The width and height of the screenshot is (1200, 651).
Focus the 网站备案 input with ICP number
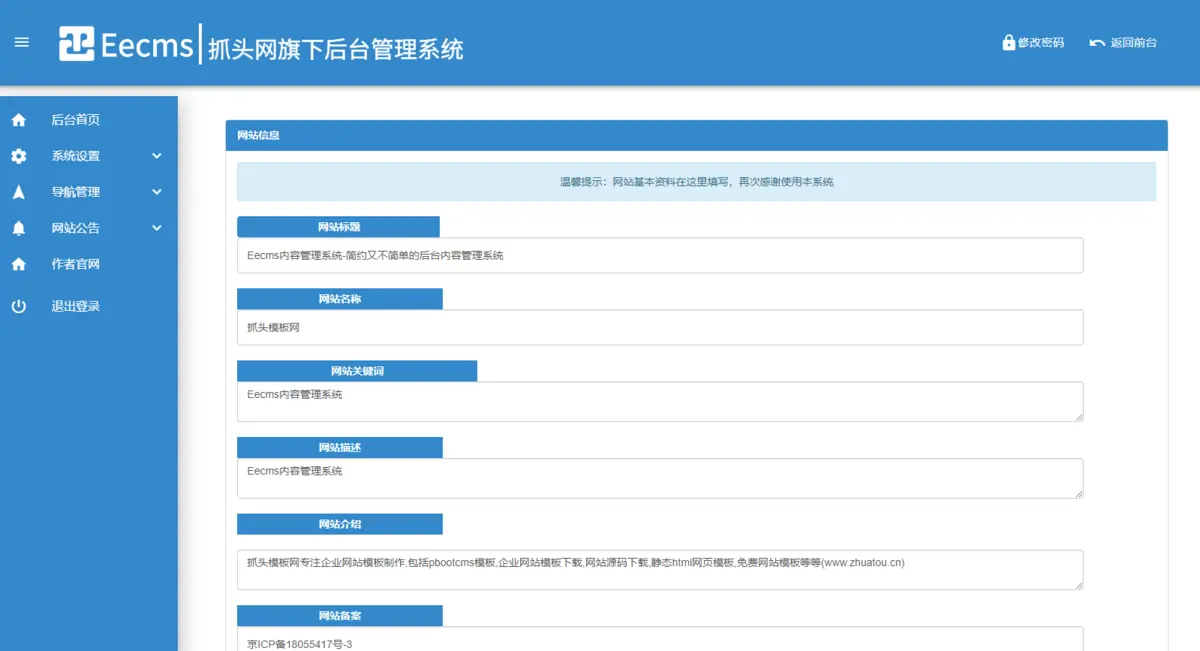coord(660,639)
